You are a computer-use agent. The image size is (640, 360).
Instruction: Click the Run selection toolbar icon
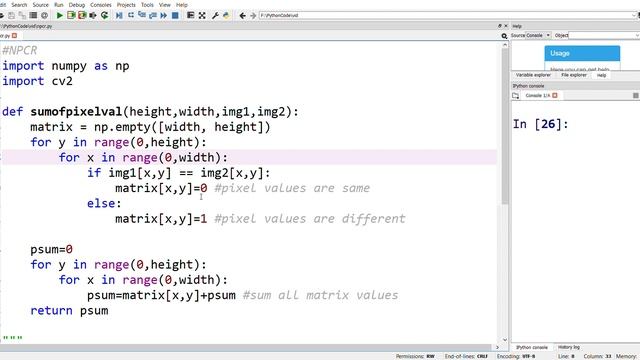(x=93, y=16)
